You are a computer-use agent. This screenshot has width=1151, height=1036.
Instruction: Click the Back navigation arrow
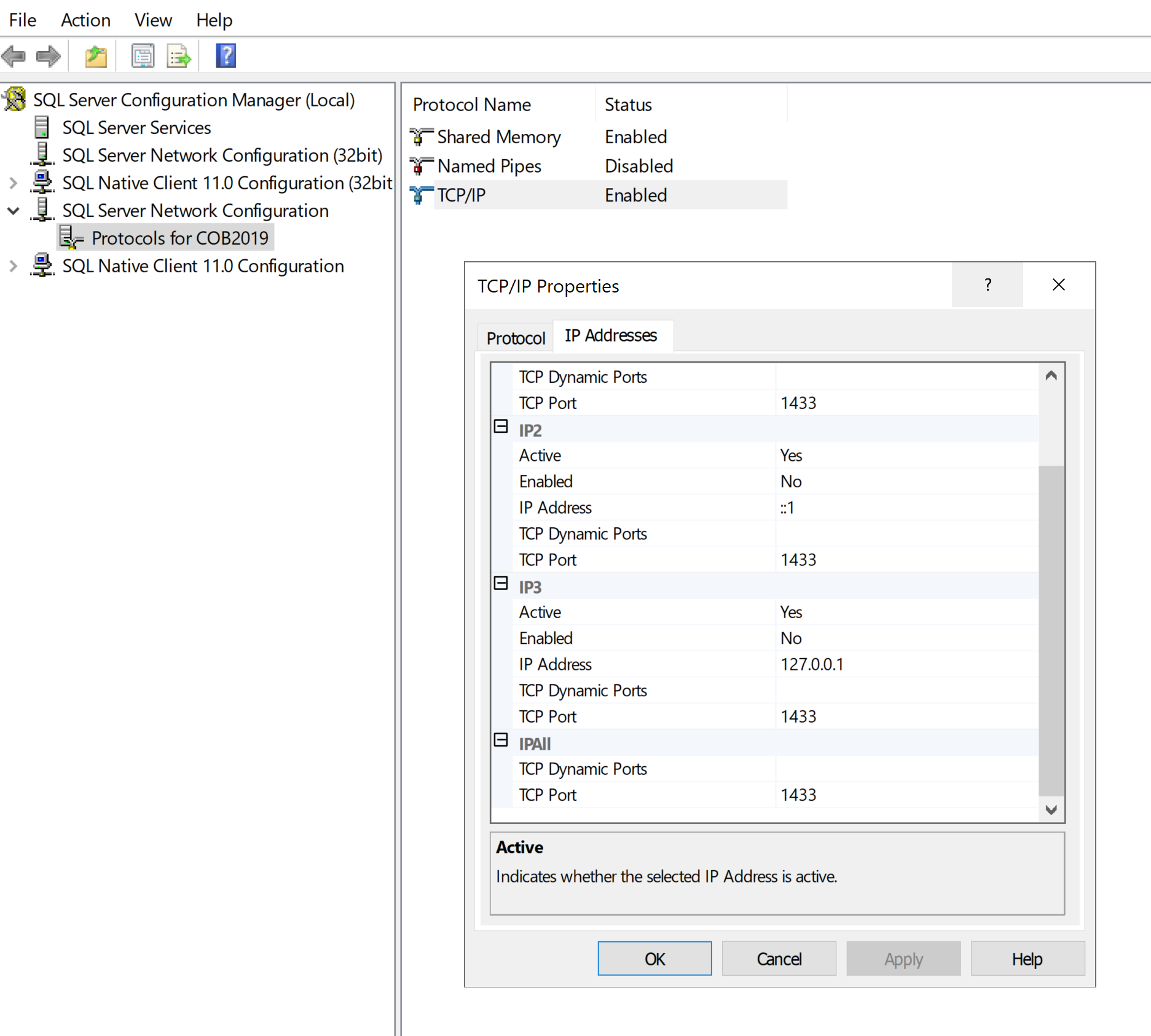(15, 55)
